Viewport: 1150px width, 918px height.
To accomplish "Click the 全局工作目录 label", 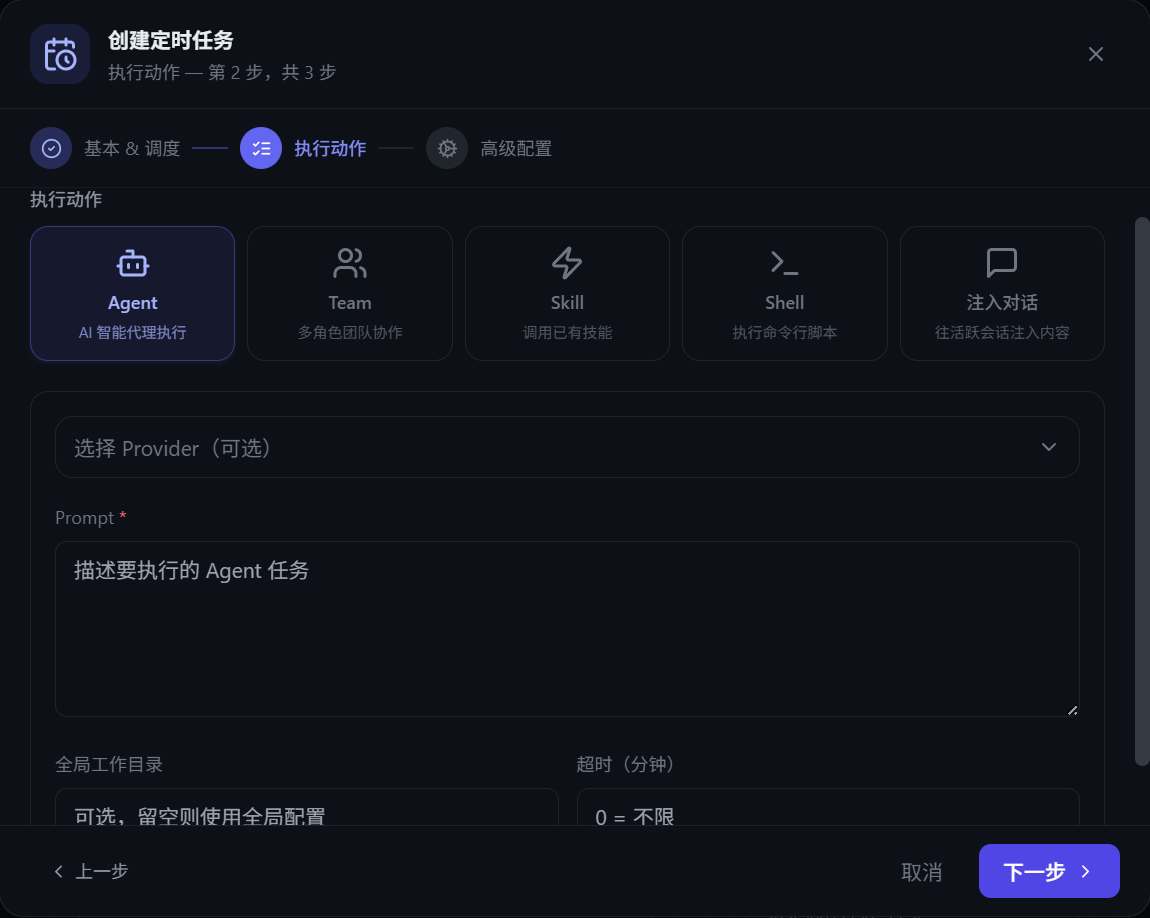I will 109,764.
